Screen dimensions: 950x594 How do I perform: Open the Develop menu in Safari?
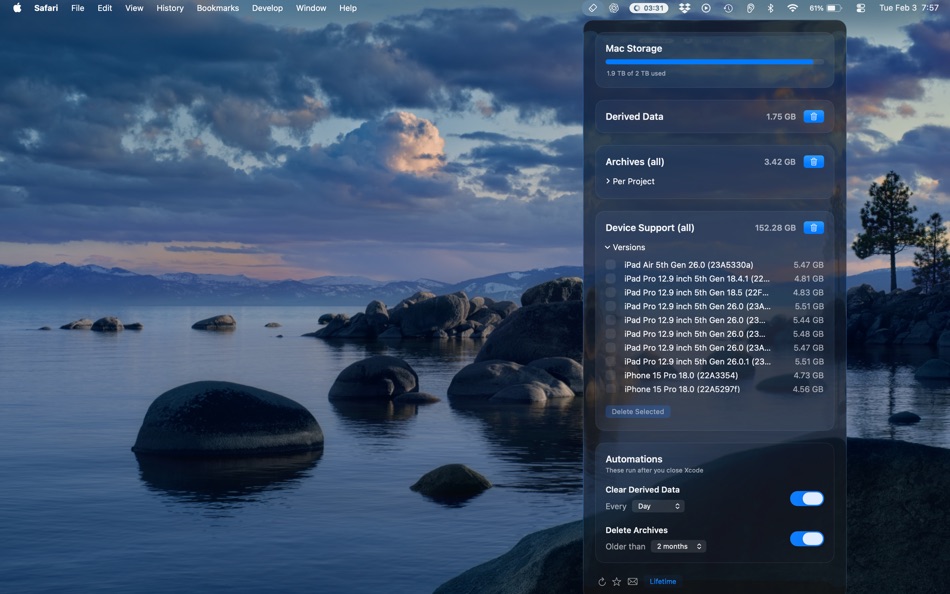click(266, 8)
